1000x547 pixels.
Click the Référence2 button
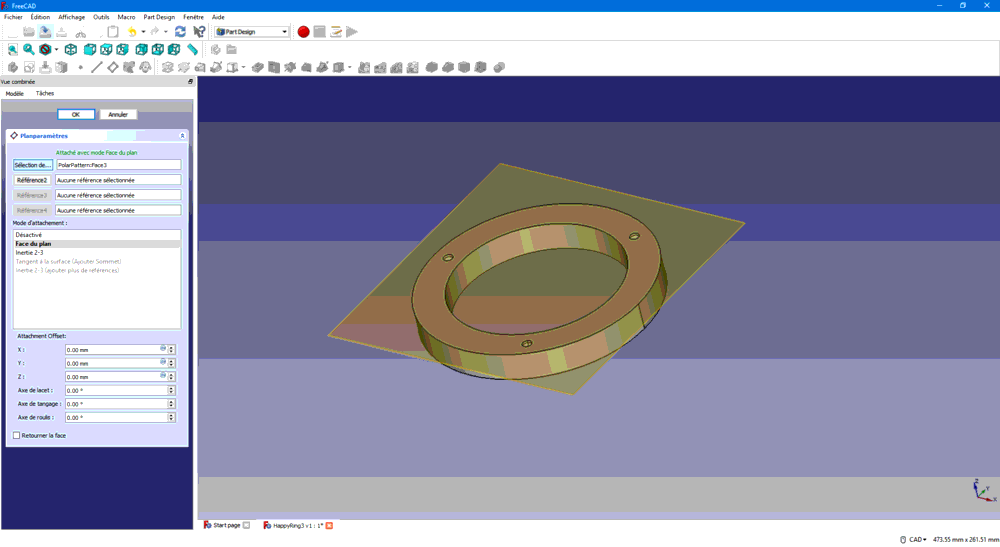pos(33,180)
